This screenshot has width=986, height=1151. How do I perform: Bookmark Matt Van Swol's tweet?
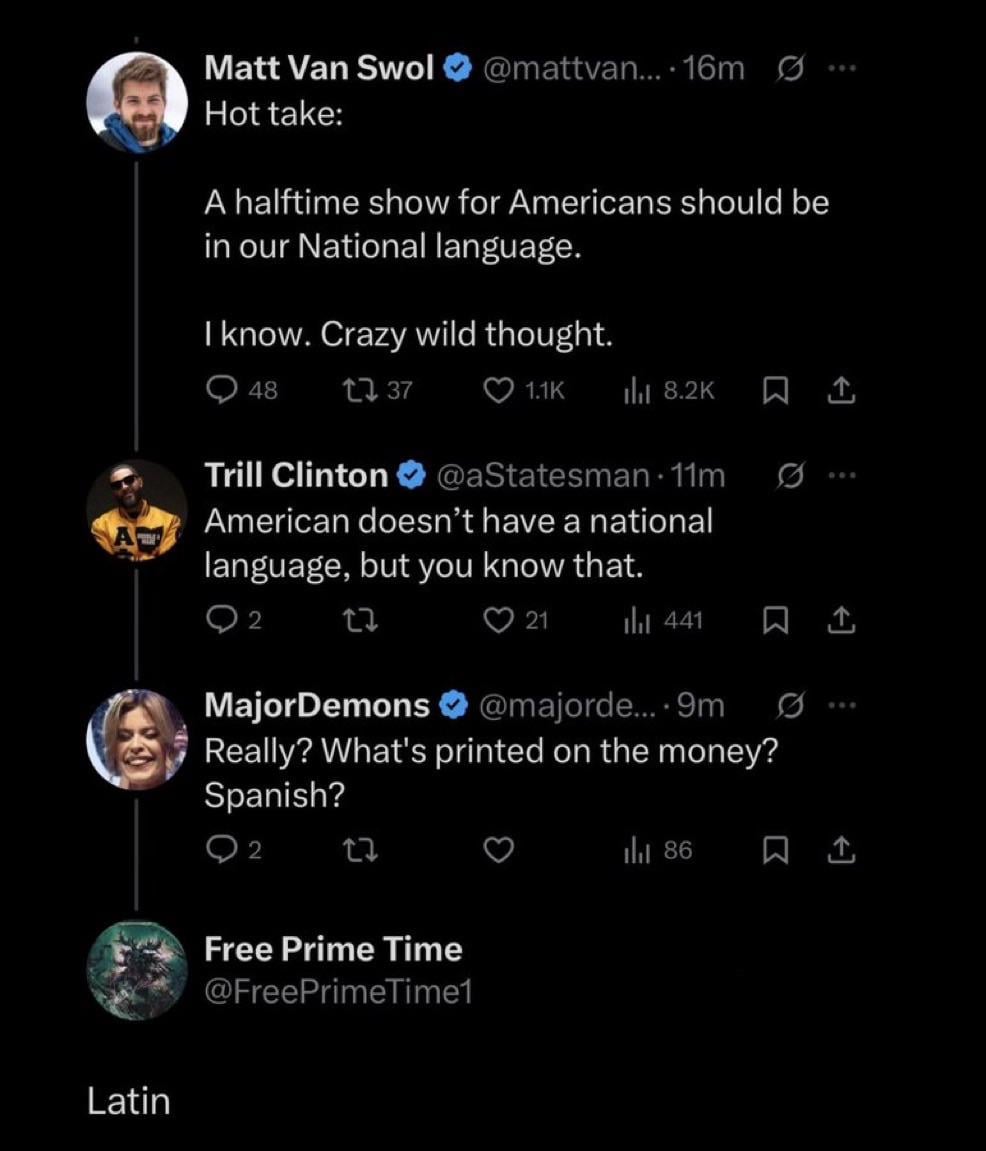tap(772, 392)
